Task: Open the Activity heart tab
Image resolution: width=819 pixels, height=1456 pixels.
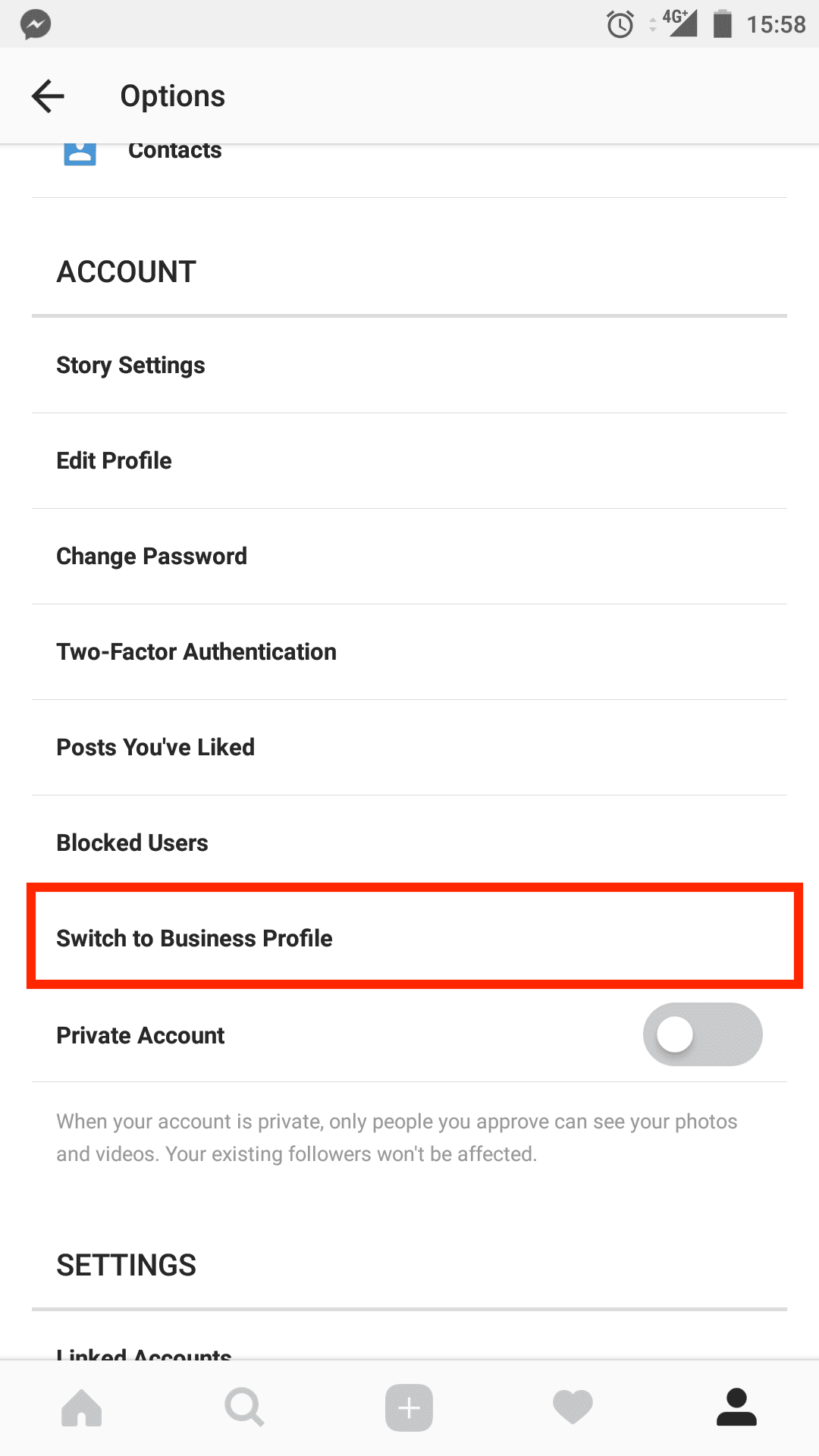Action: click(x=573, y=1408)
